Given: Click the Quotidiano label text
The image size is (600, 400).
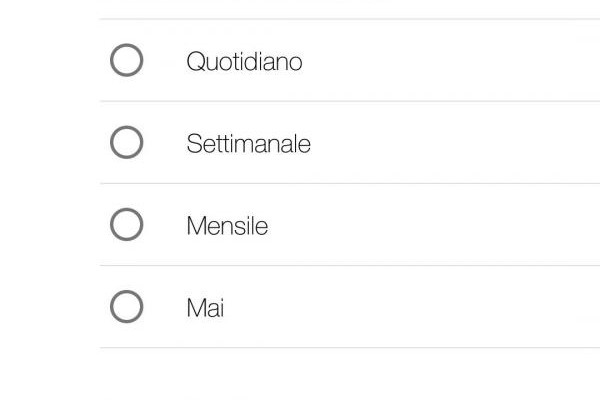Looking at the screenshot, I should click(244, 62).
